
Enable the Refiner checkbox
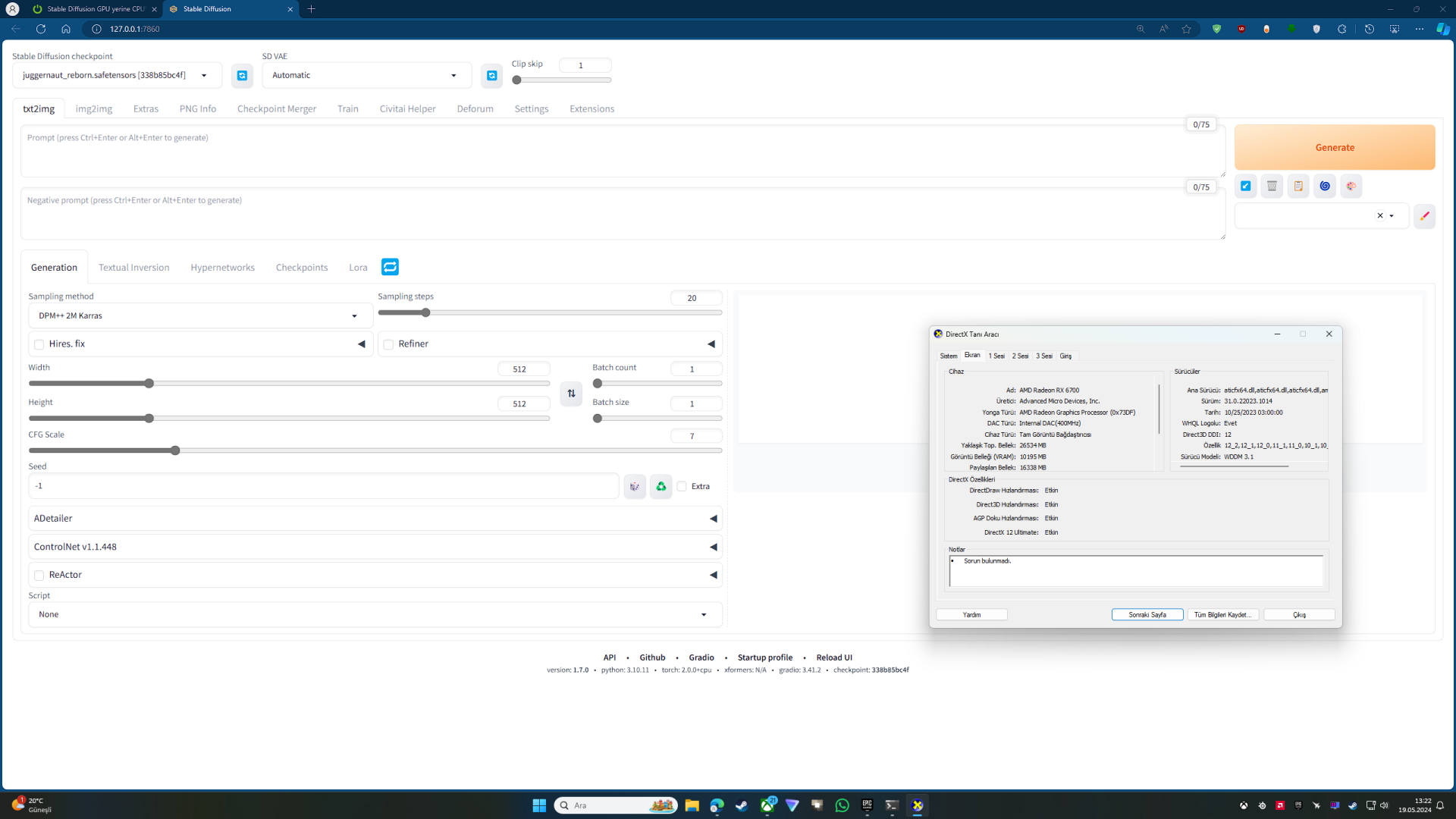click(x=389, y=344)
